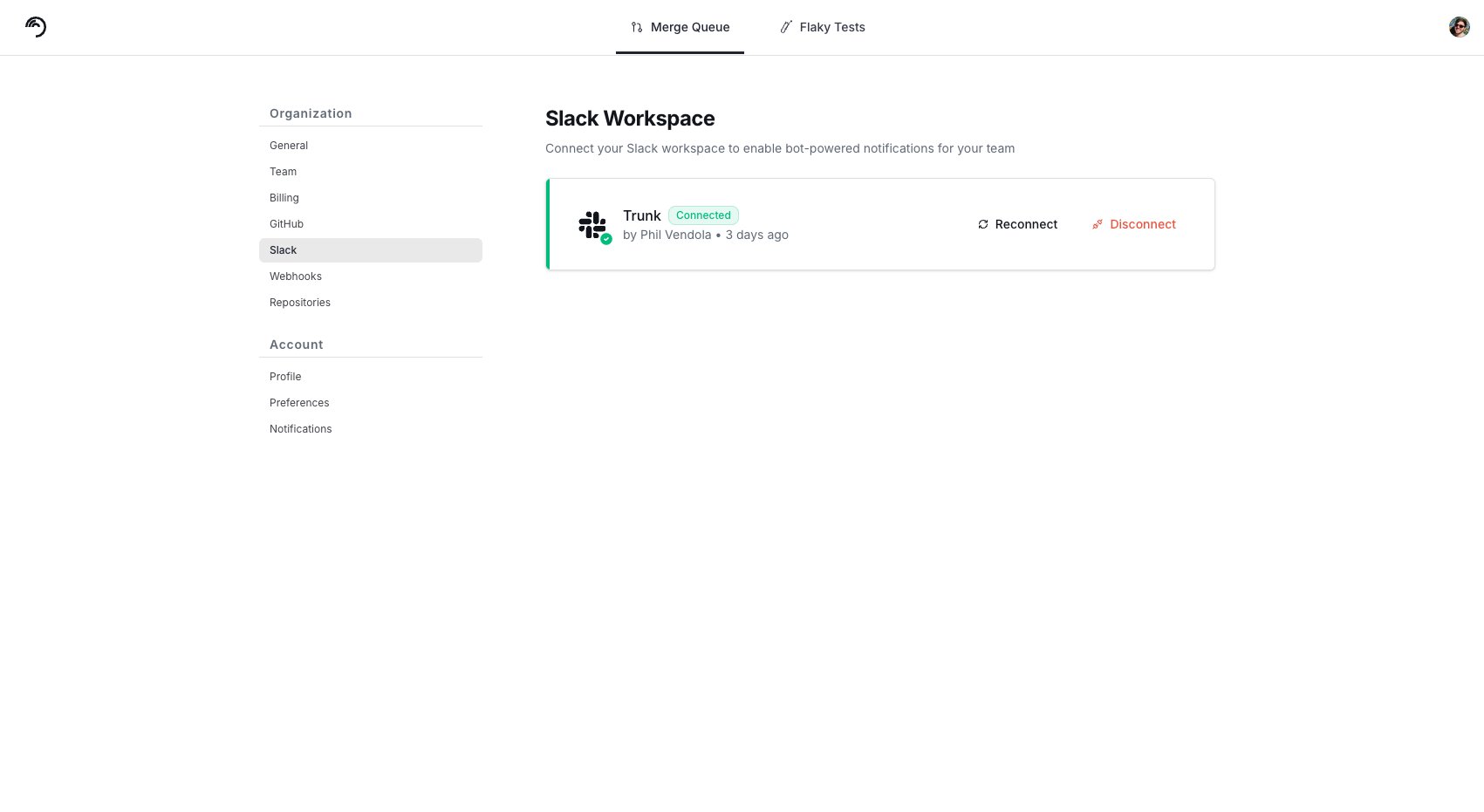
Task: Open Webhooks settings
Action: click(x=371, y=276)
